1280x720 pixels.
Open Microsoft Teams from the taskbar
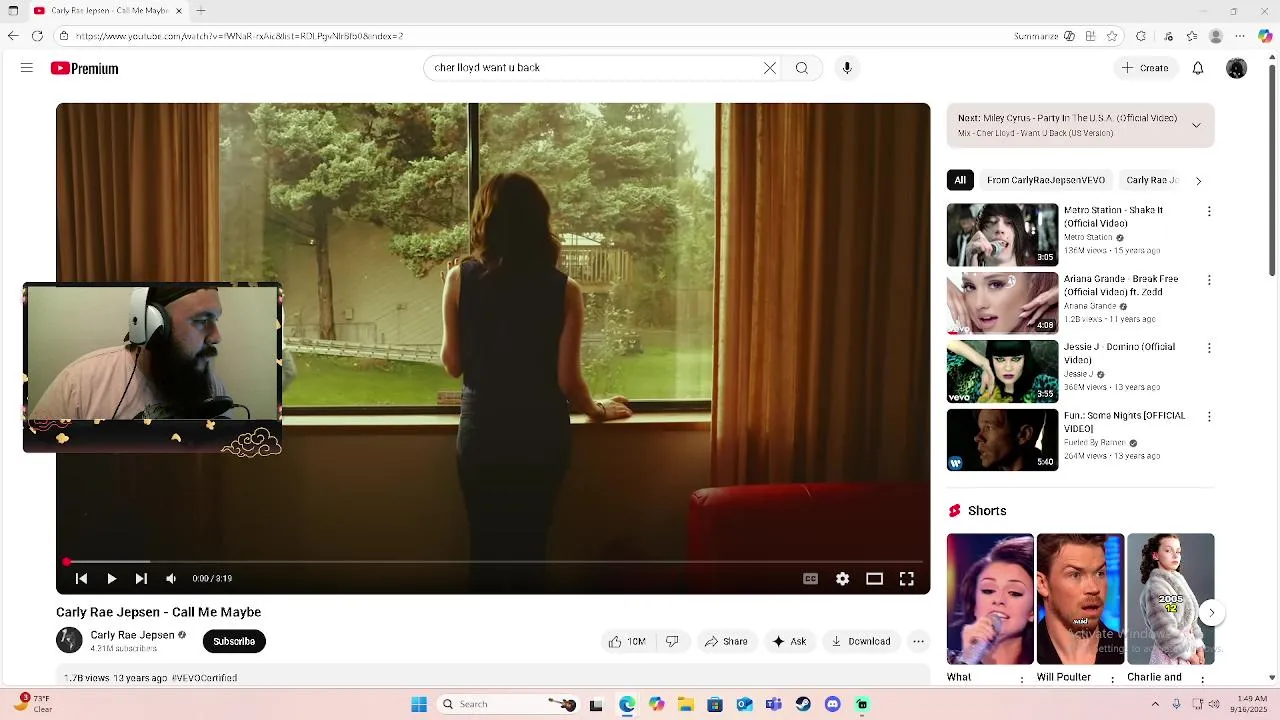(x=773, y=704)
